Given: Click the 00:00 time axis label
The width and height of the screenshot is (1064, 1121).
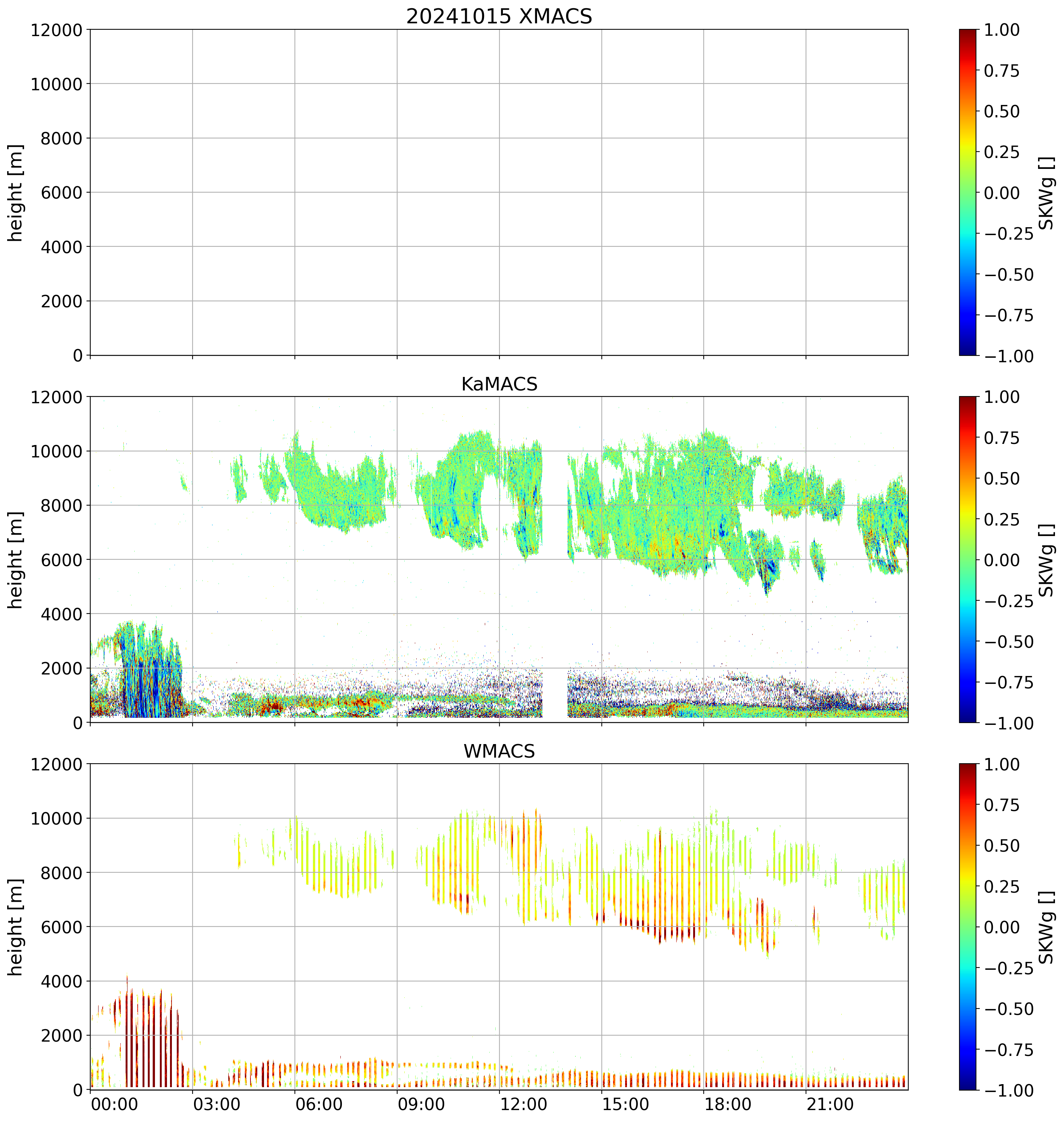Looking at the screenshot, I should click(x=115, y=1104).
